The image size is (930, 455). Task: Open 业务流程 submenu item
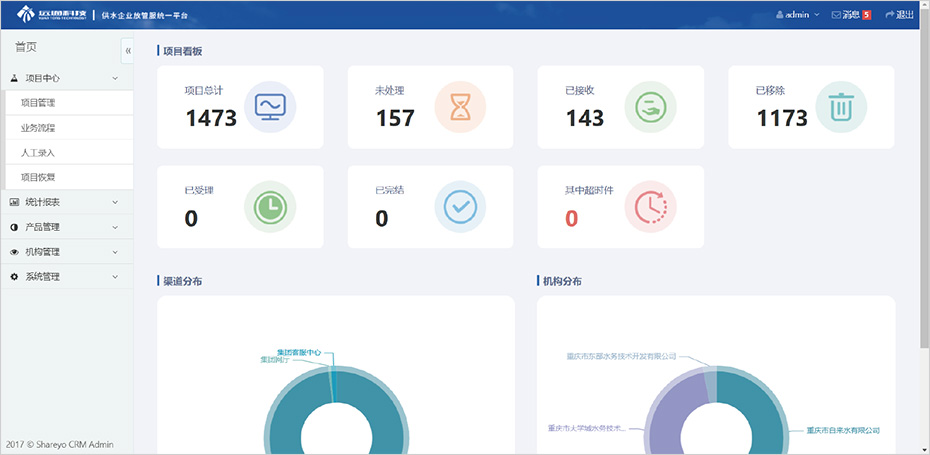68,128
